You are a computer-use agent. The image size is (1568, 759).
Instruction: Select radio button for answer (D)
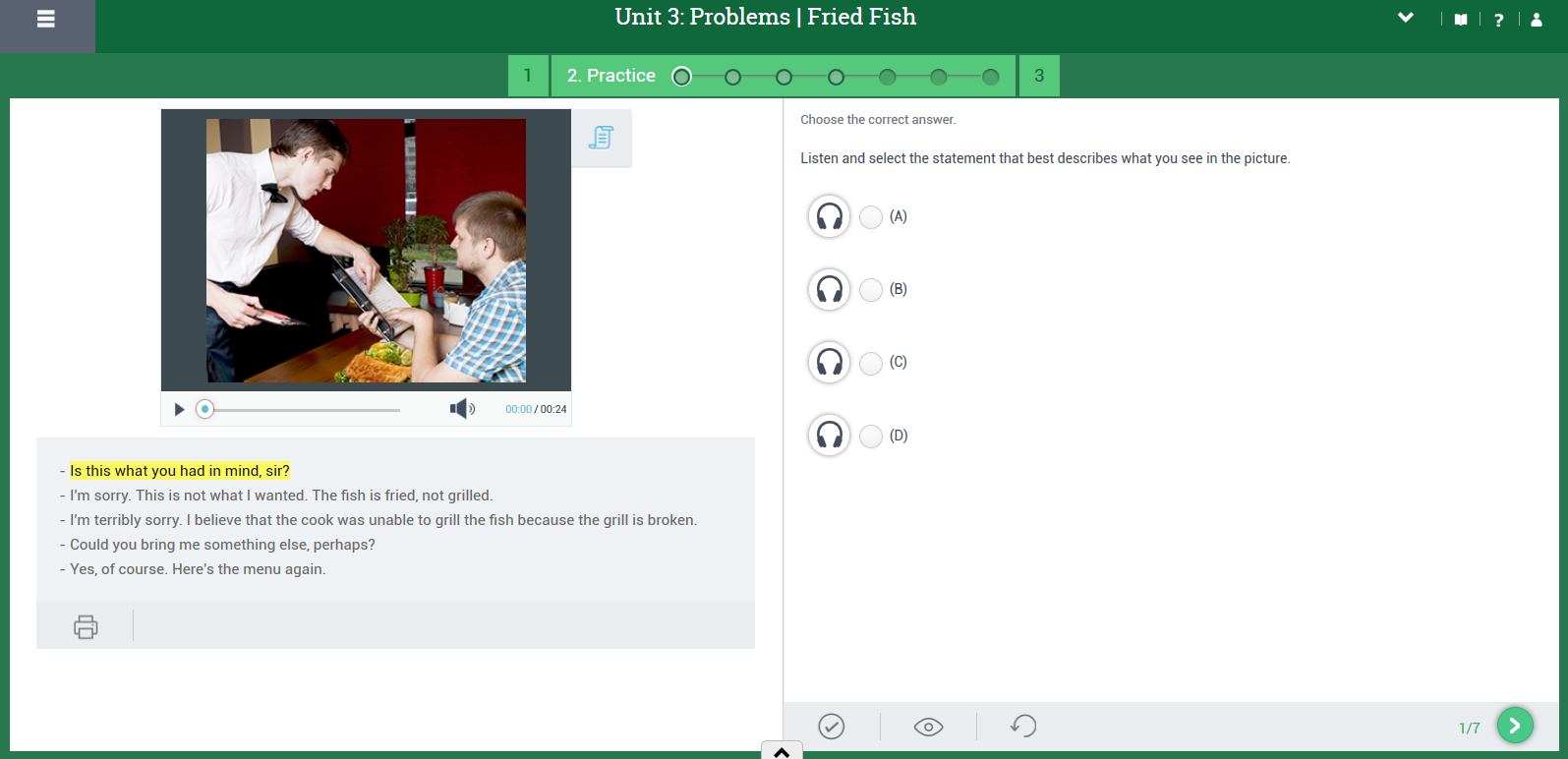(x=871, y=437)
